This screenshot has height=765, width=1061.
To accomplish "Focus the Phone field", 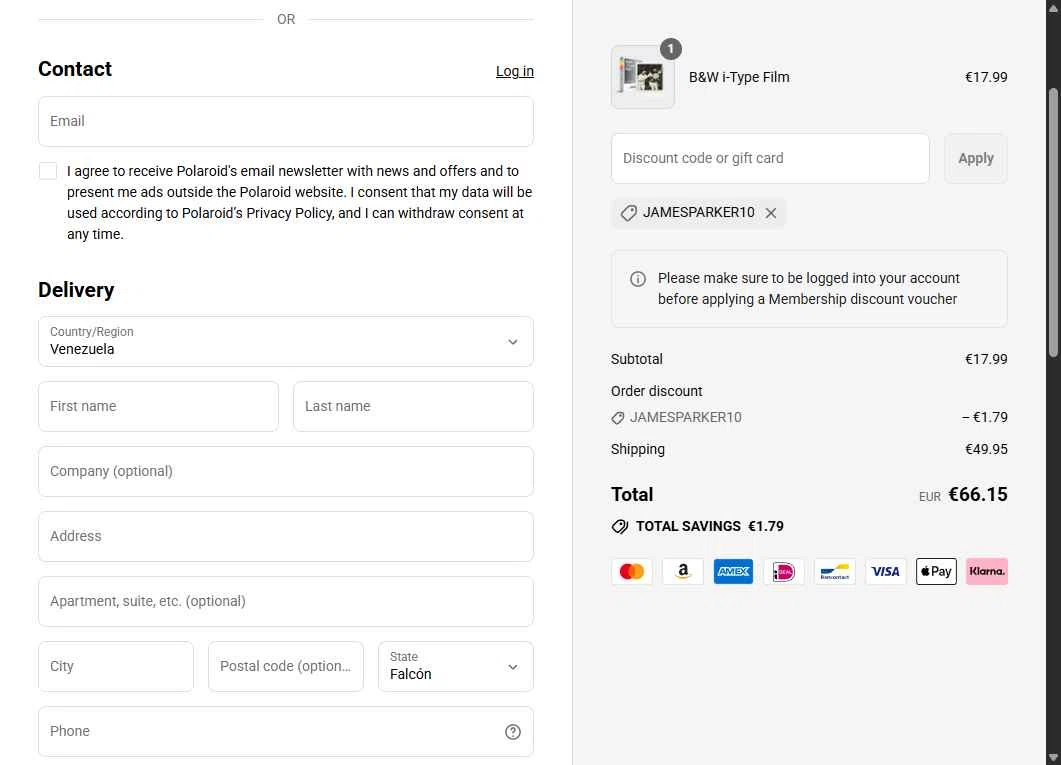I will click(286, 731).
